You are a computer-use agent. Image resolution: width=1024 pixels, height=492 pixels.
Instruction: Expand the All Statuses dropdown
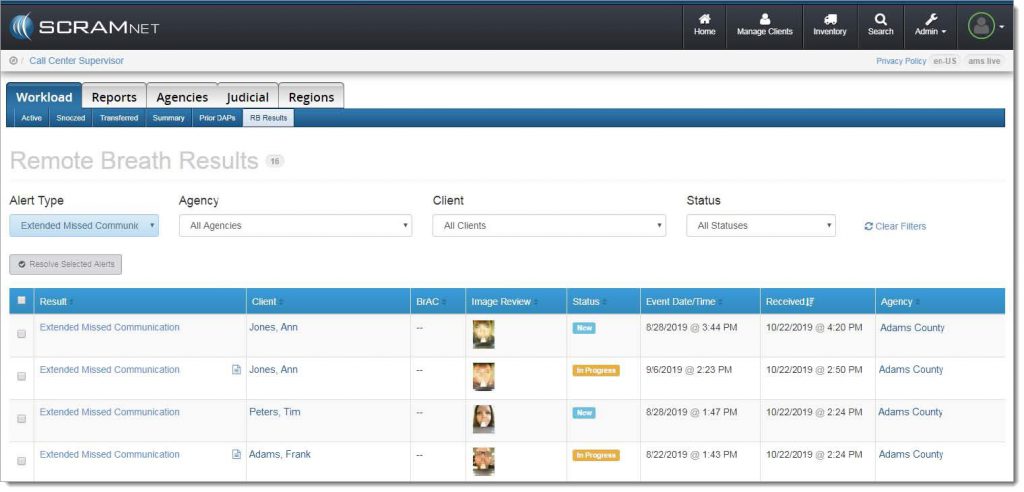point(760,226)
